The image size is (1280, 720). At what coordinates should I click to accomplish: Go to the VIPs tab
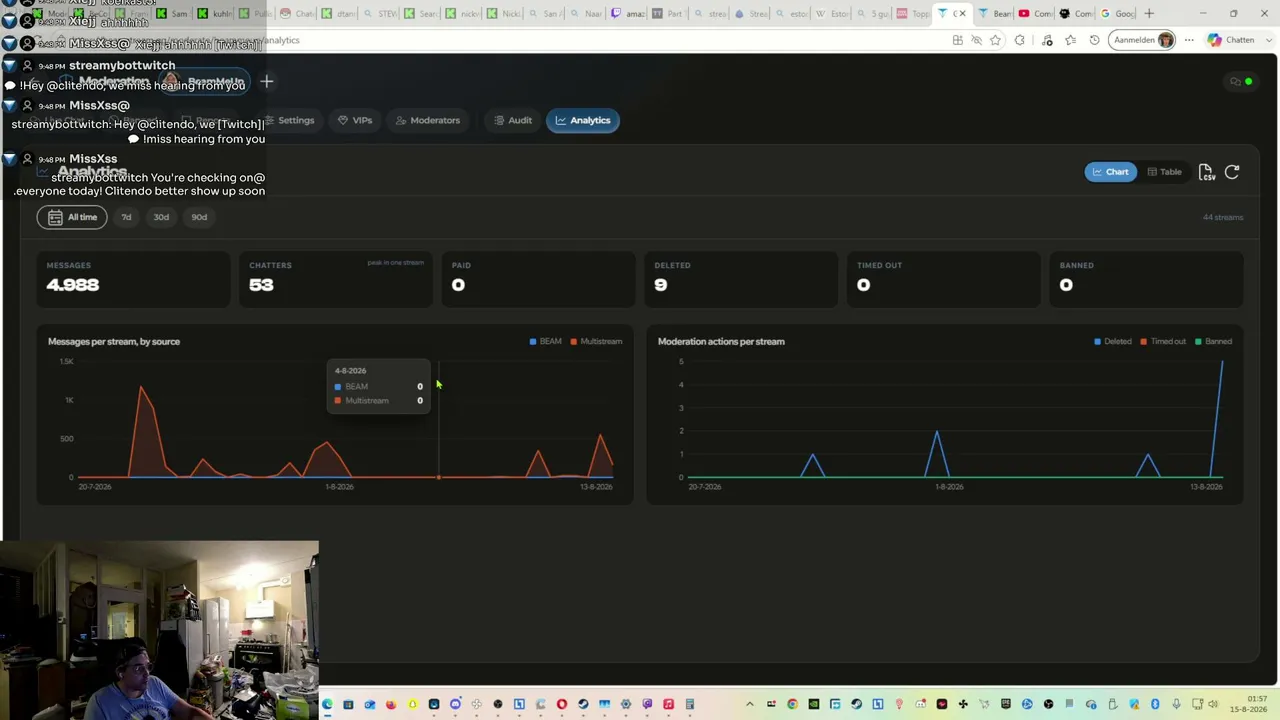coord(355,120)
